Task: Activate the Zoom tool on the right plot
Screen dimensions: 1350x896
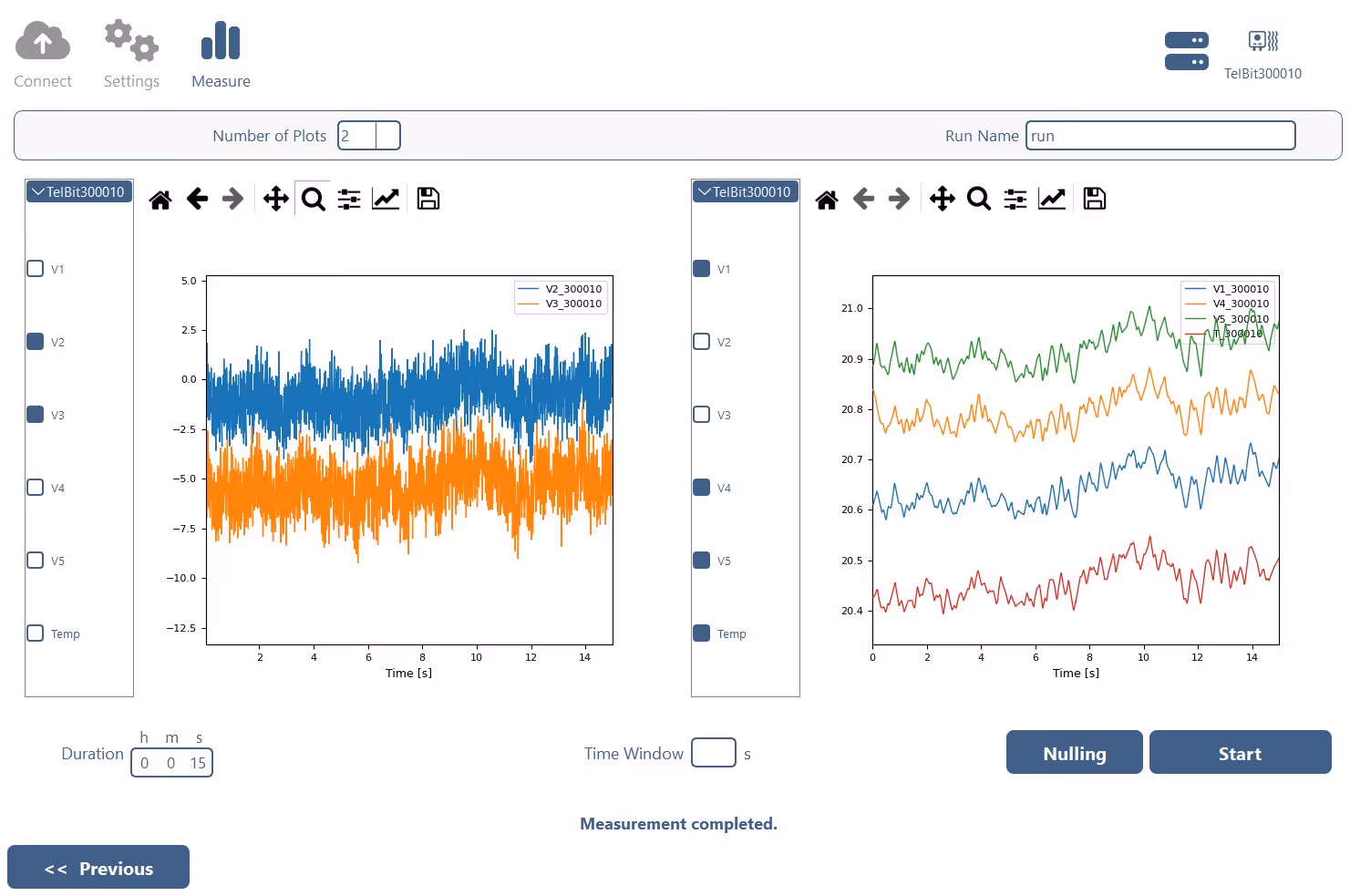Action: 979,198
